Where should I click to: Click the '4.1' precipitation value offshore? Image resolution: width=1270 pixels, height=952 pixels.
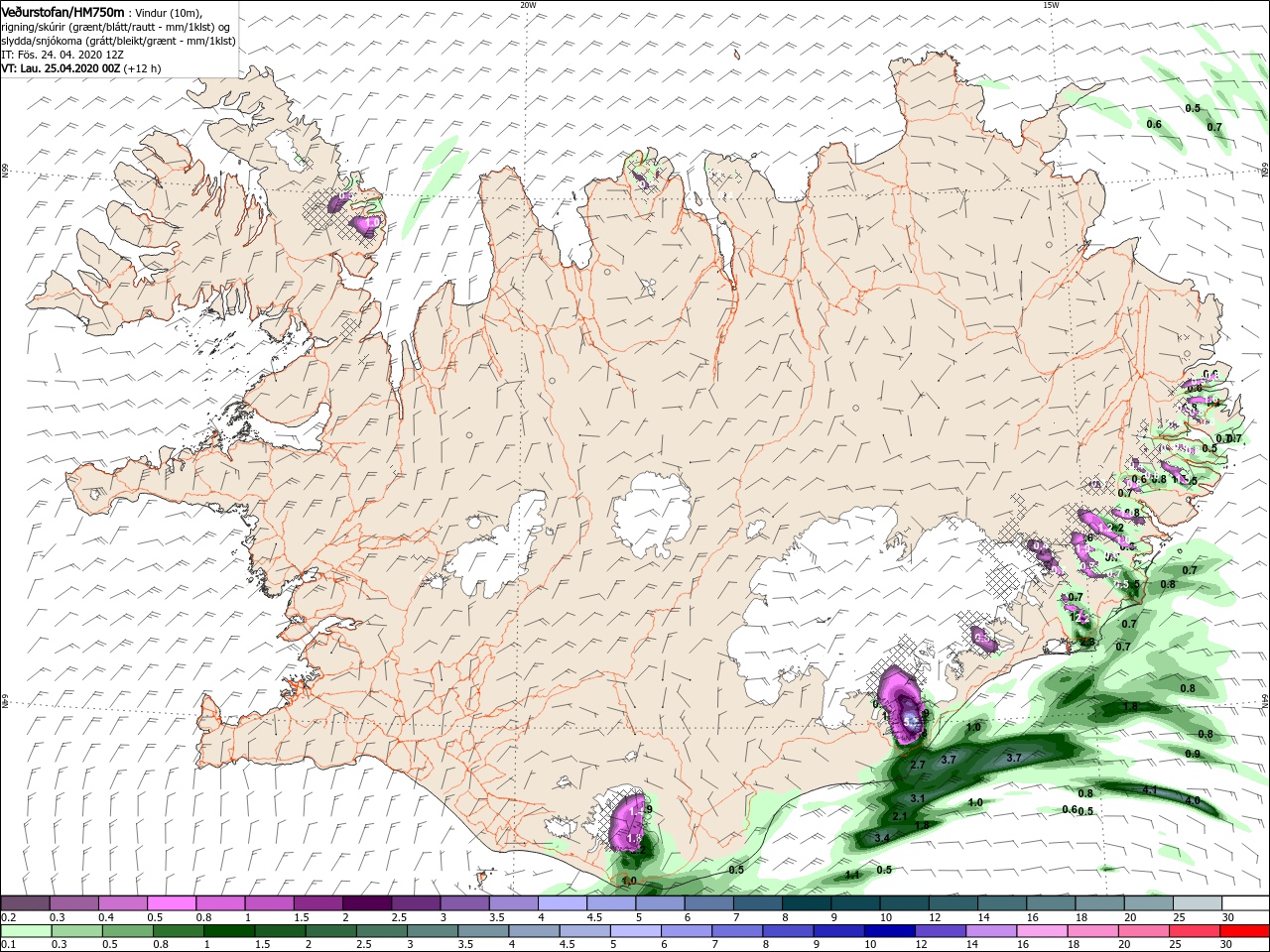click(x=1150, y=790)
